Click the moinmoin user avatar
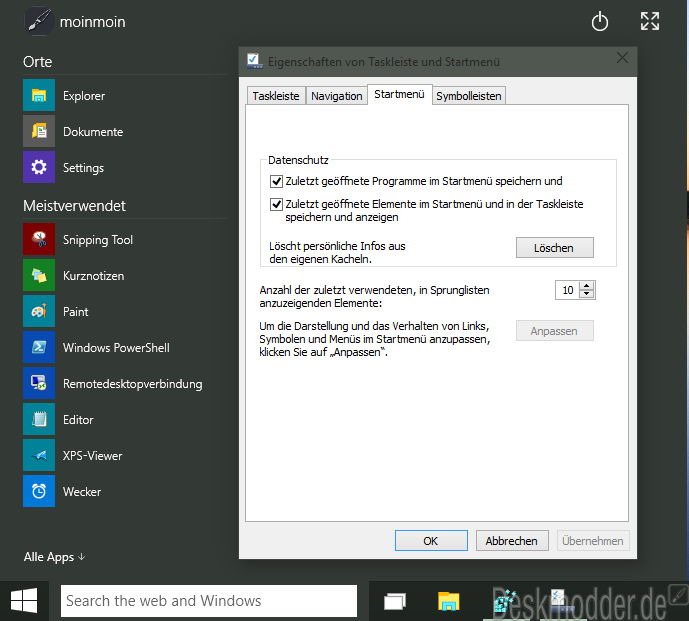This screenshot has width=689, height=621. (x=39, y=21)
